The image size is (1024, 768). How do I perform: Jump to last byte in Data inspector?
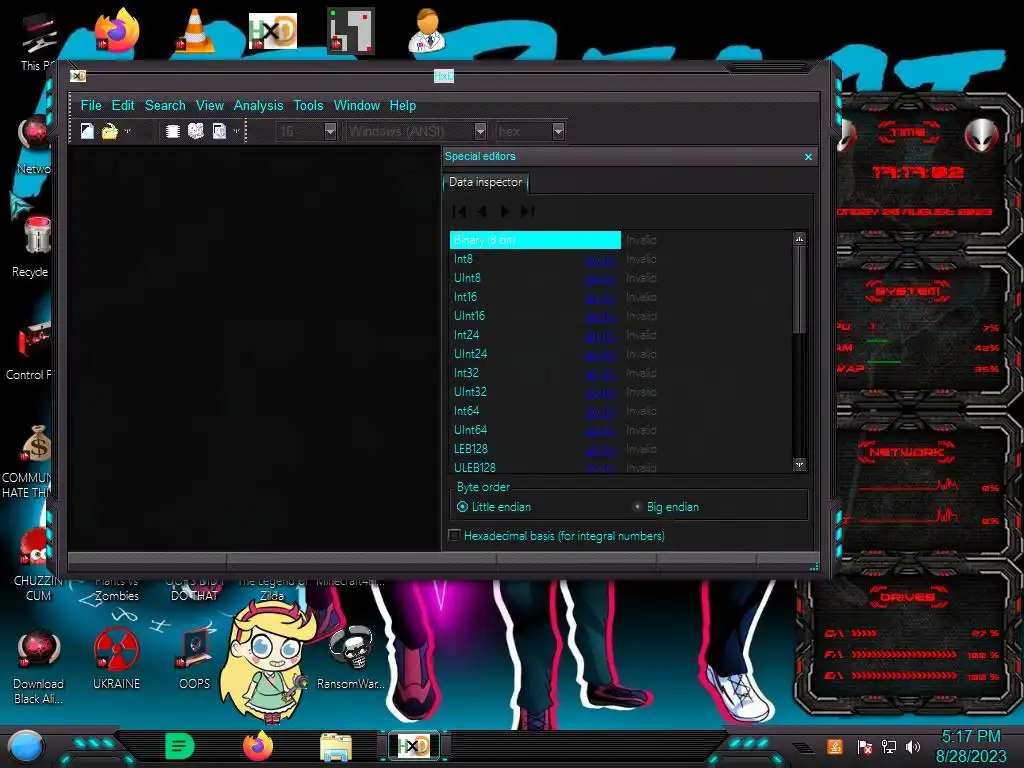coord(527,211)
